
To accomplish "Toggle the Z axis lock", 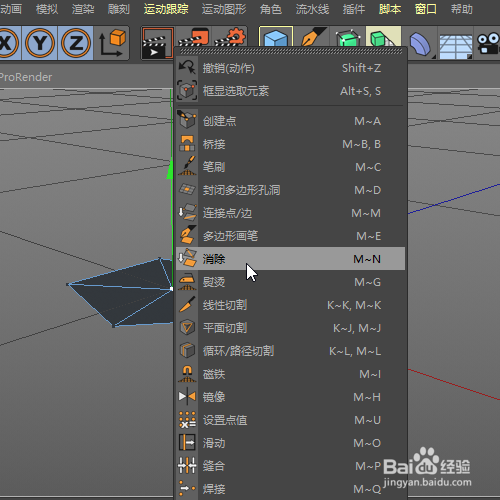I will click(x=76, y=43).
